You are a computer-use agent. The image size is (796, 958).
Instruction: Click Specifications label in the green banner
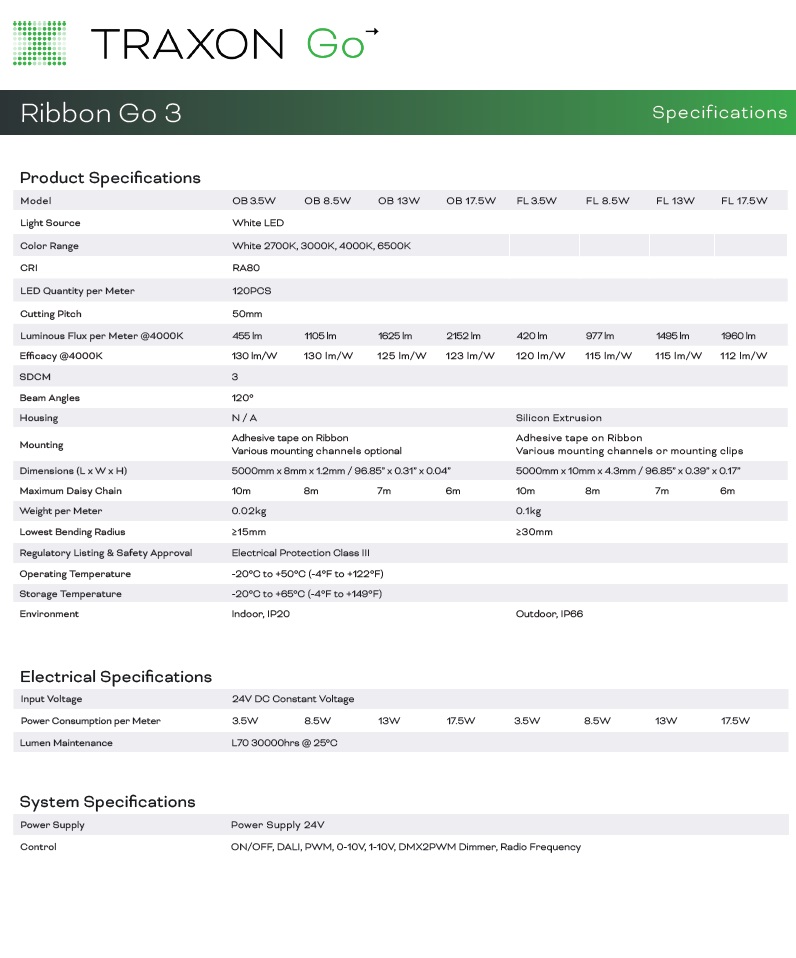click(x=718, y=112)
